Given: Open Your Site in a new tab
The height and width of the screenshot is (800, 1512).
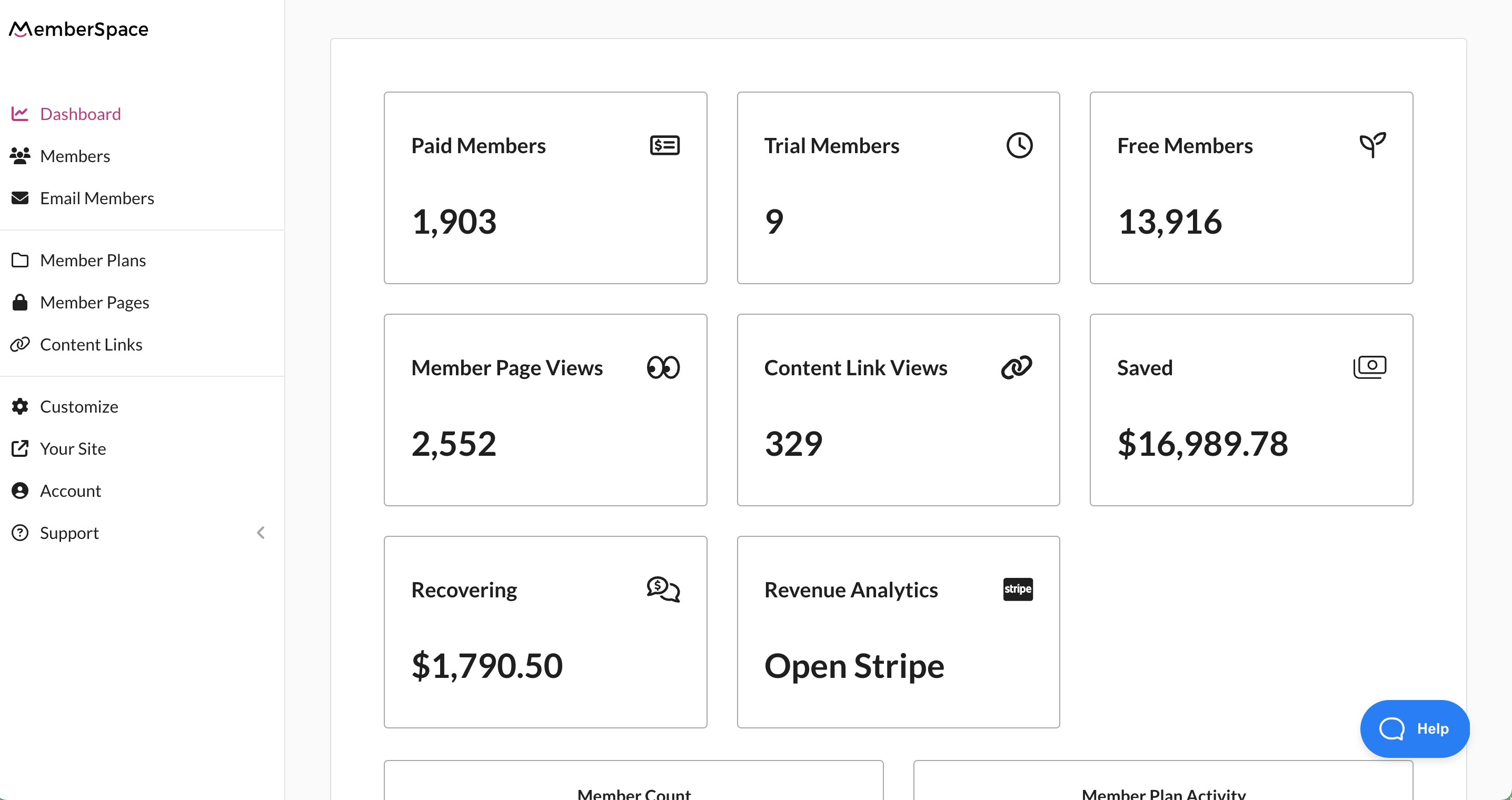Looking at the screenshot, I should point(73,448).
